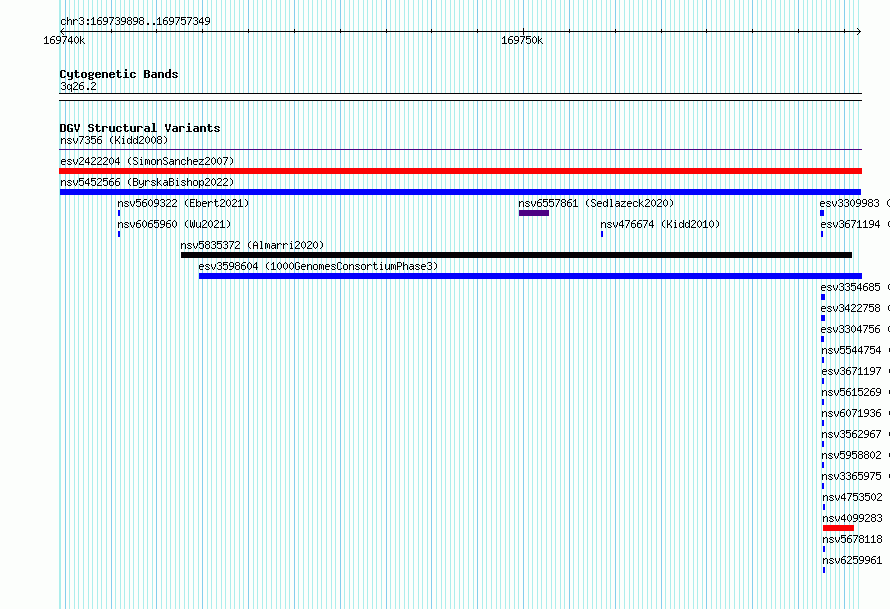Click the blue nsv5452566 variant bar
Image resolution: width=890 pixels, height=609 pixels.
tap(460, 192)
